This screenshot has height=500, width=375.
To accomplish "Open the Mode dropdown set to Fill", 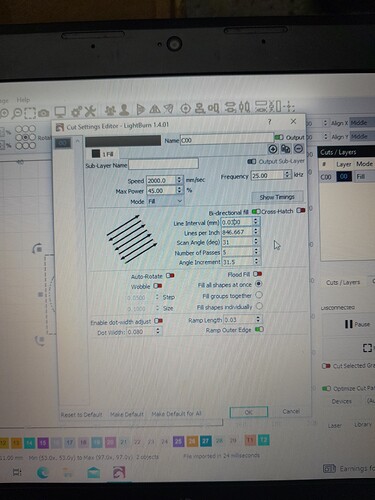I will pyautogui.click(x=165, y=201).
